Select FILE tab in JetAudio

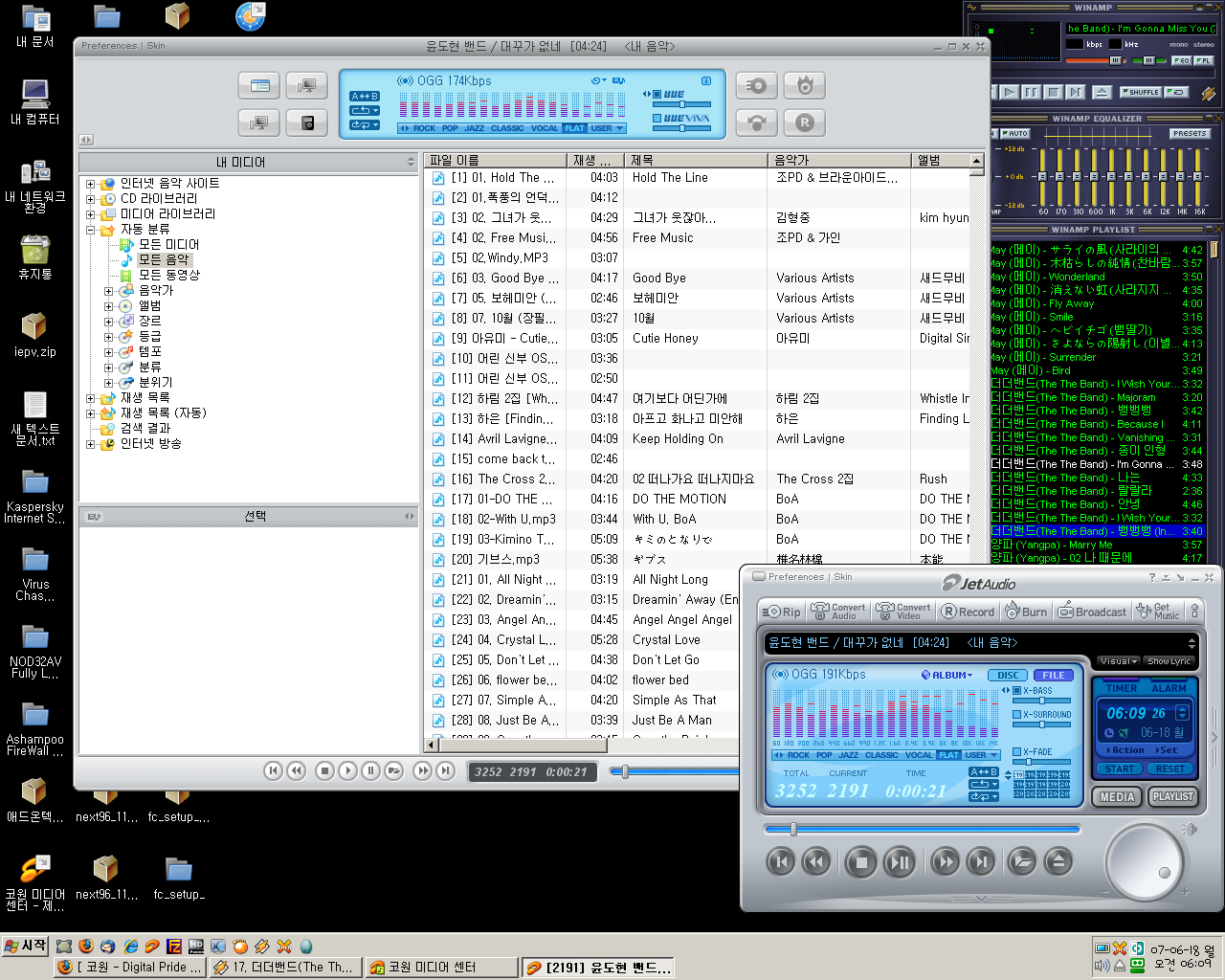click(1054, 675)
